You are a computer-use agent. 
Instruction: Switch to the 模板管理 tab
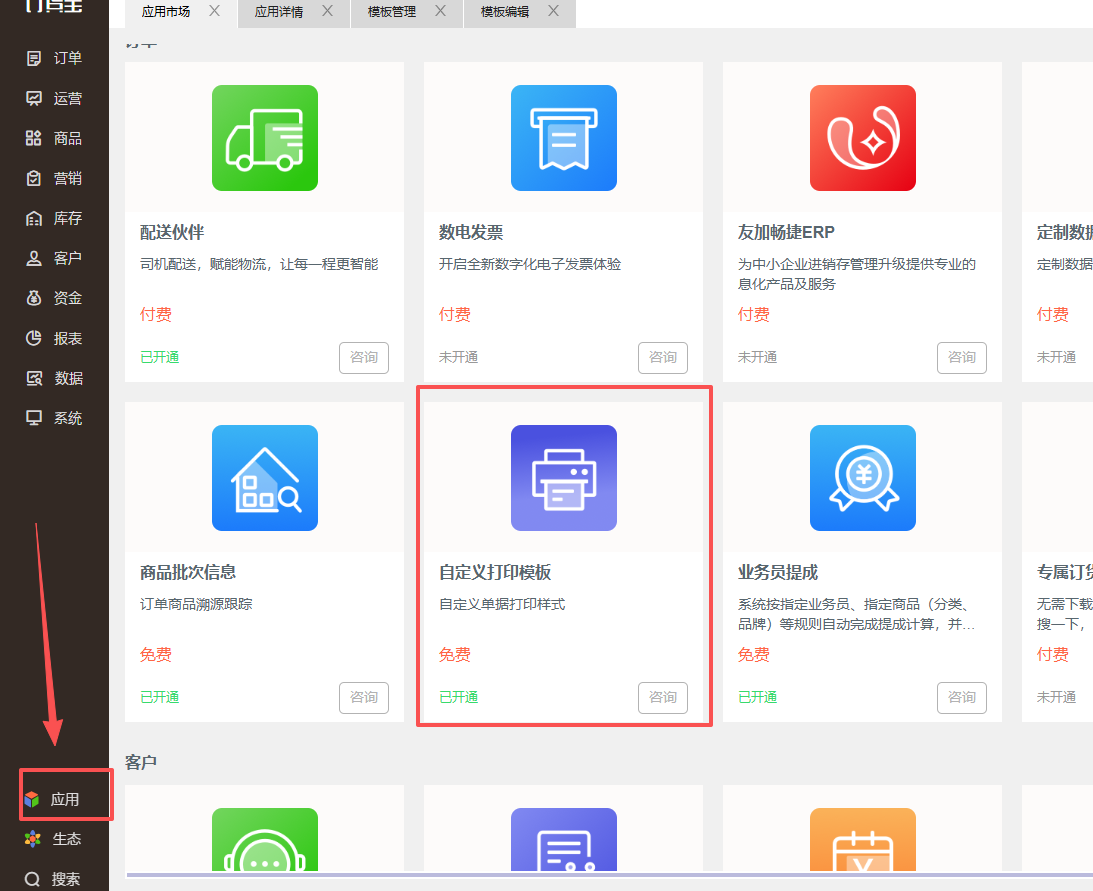392,12
